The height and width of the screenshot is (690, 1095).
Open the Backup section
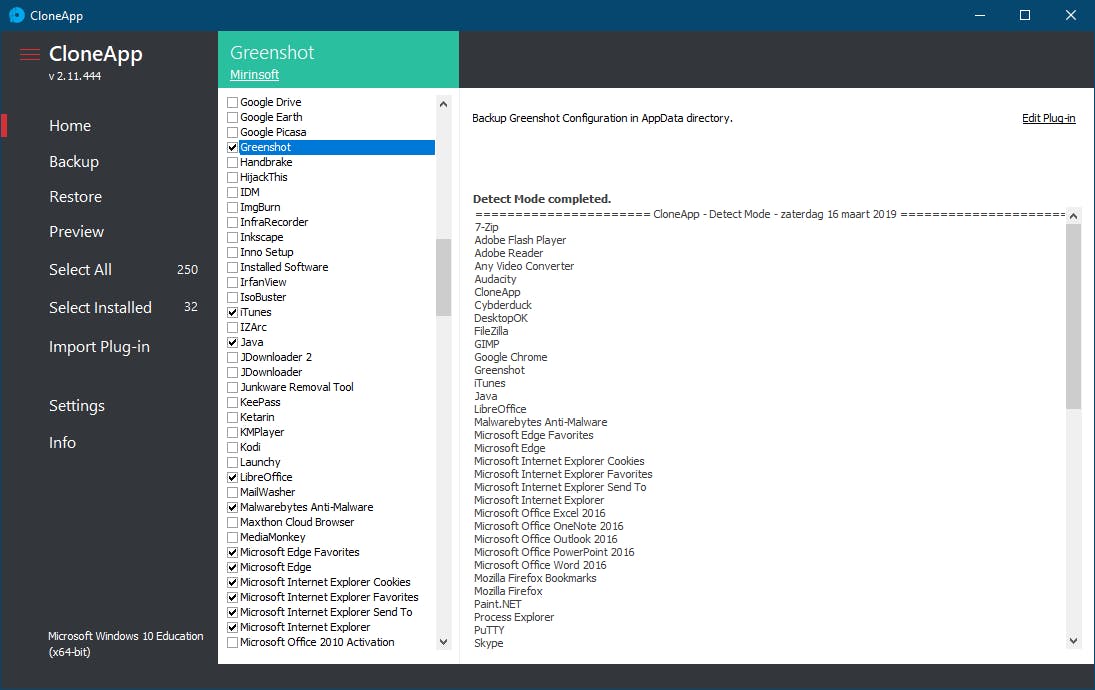tap(74, 161)
